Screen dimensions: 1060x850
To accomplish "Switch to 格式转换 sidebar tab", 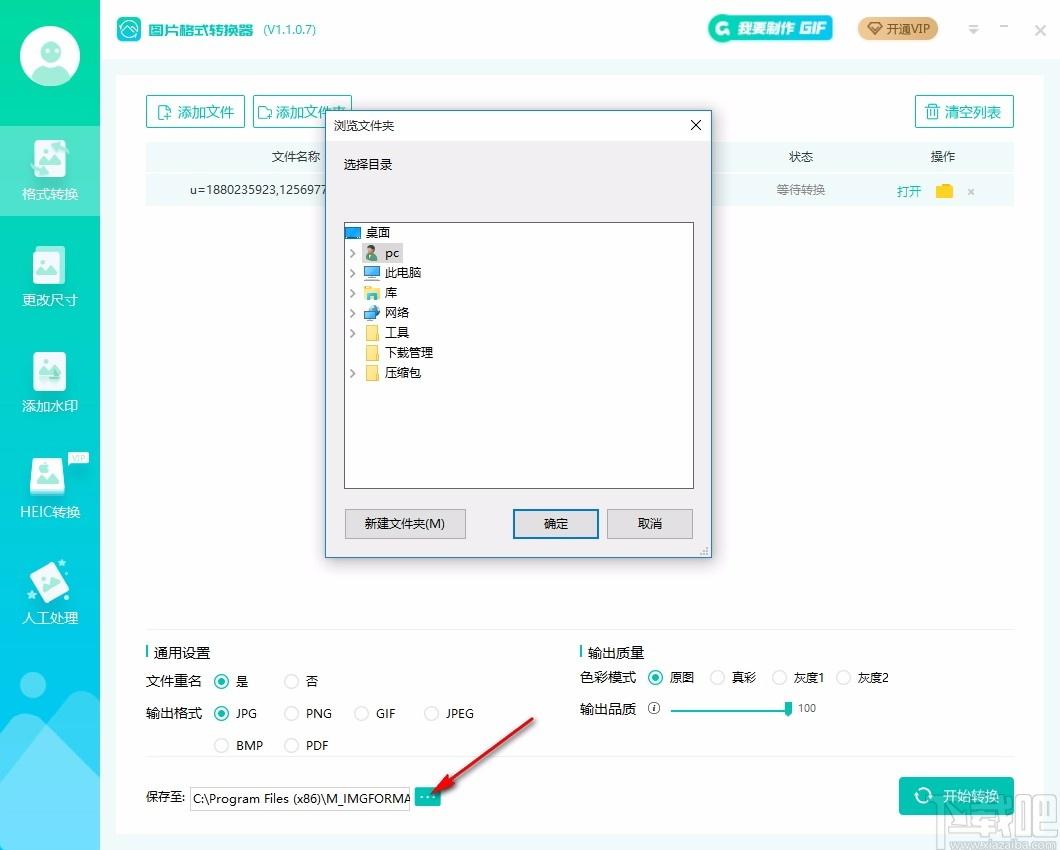I will pos(50,170).
